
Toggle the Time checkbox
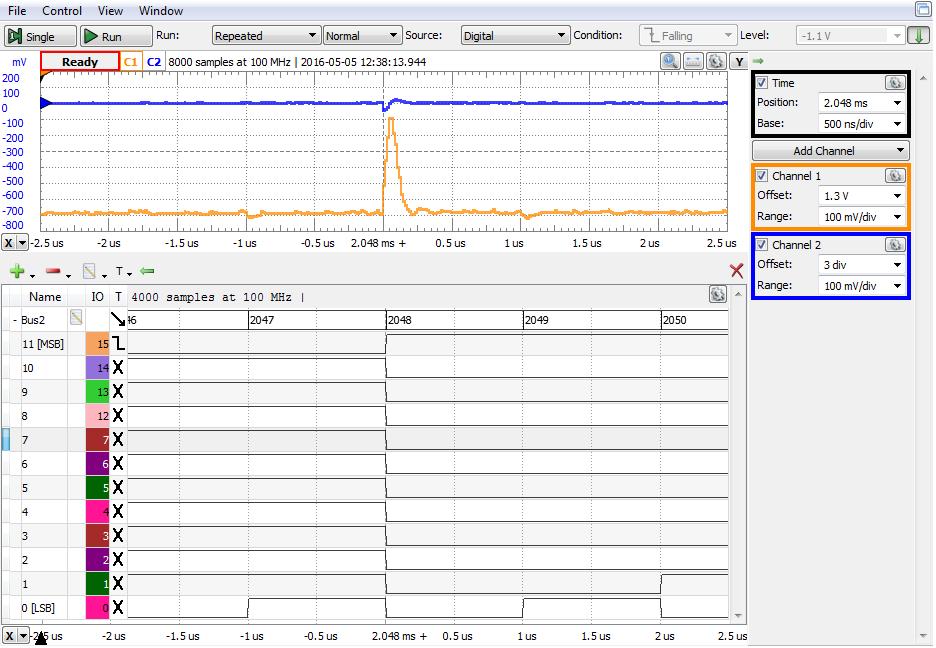762,83
